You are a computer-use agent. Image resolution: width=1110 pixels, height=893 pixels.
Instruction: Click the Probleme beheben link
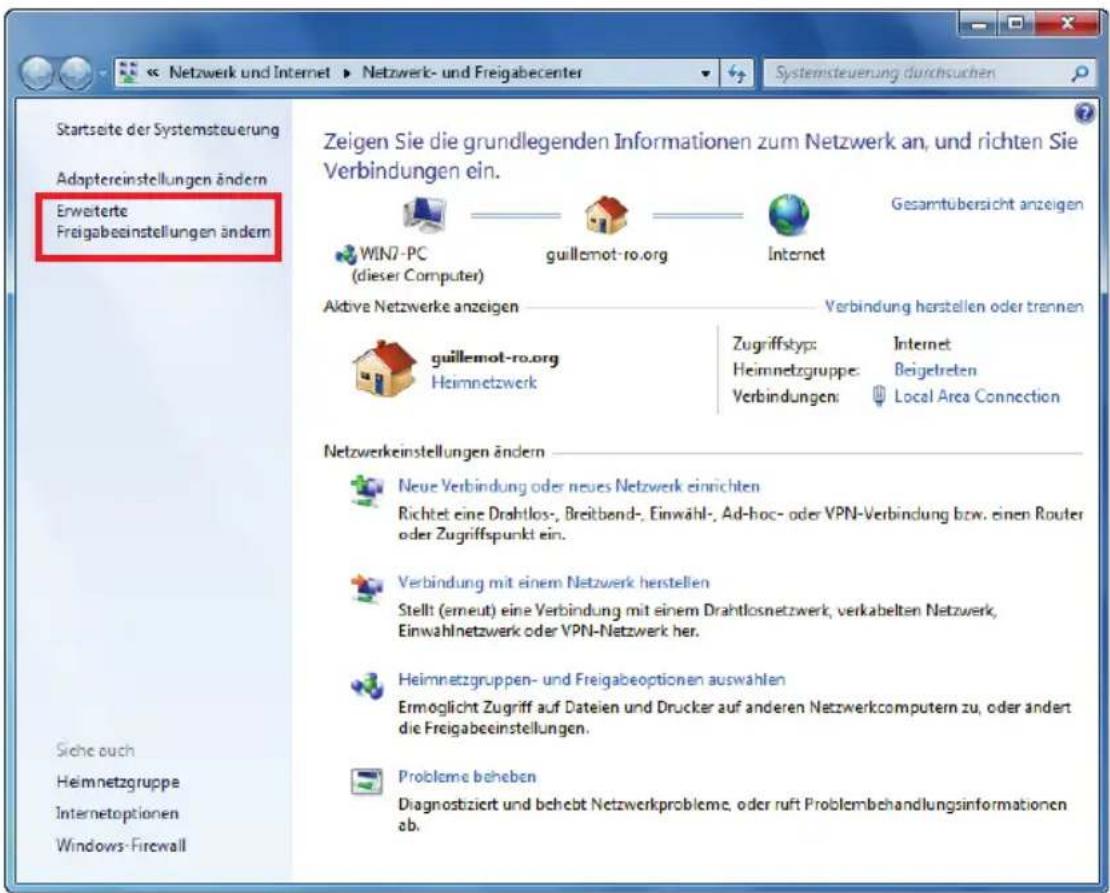[x=467, y=776]
